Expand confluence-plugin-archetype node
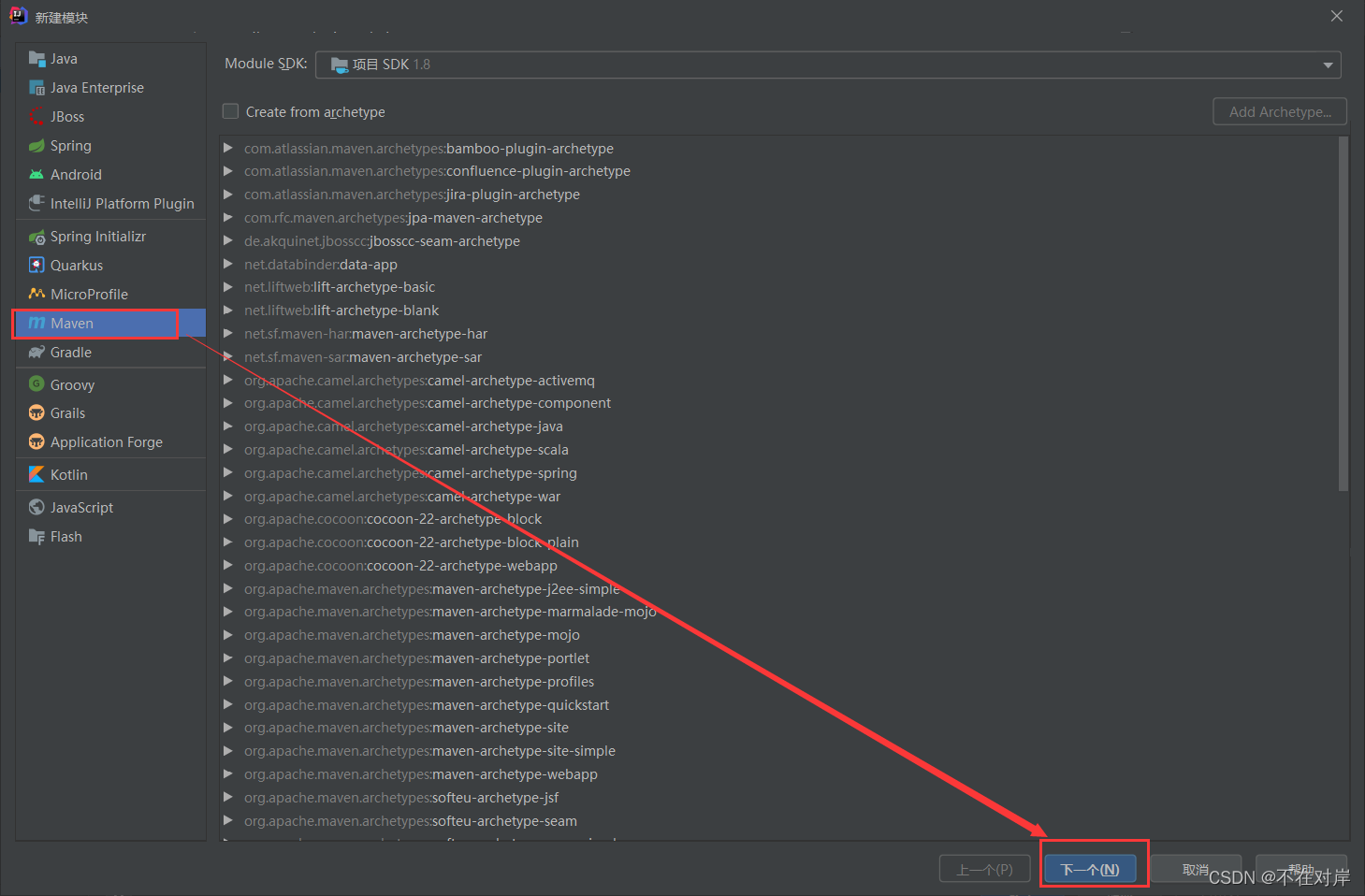Image resolution: width=1365 pixels, height=896 pixels. pyautogui.click(x=227, y=171)
